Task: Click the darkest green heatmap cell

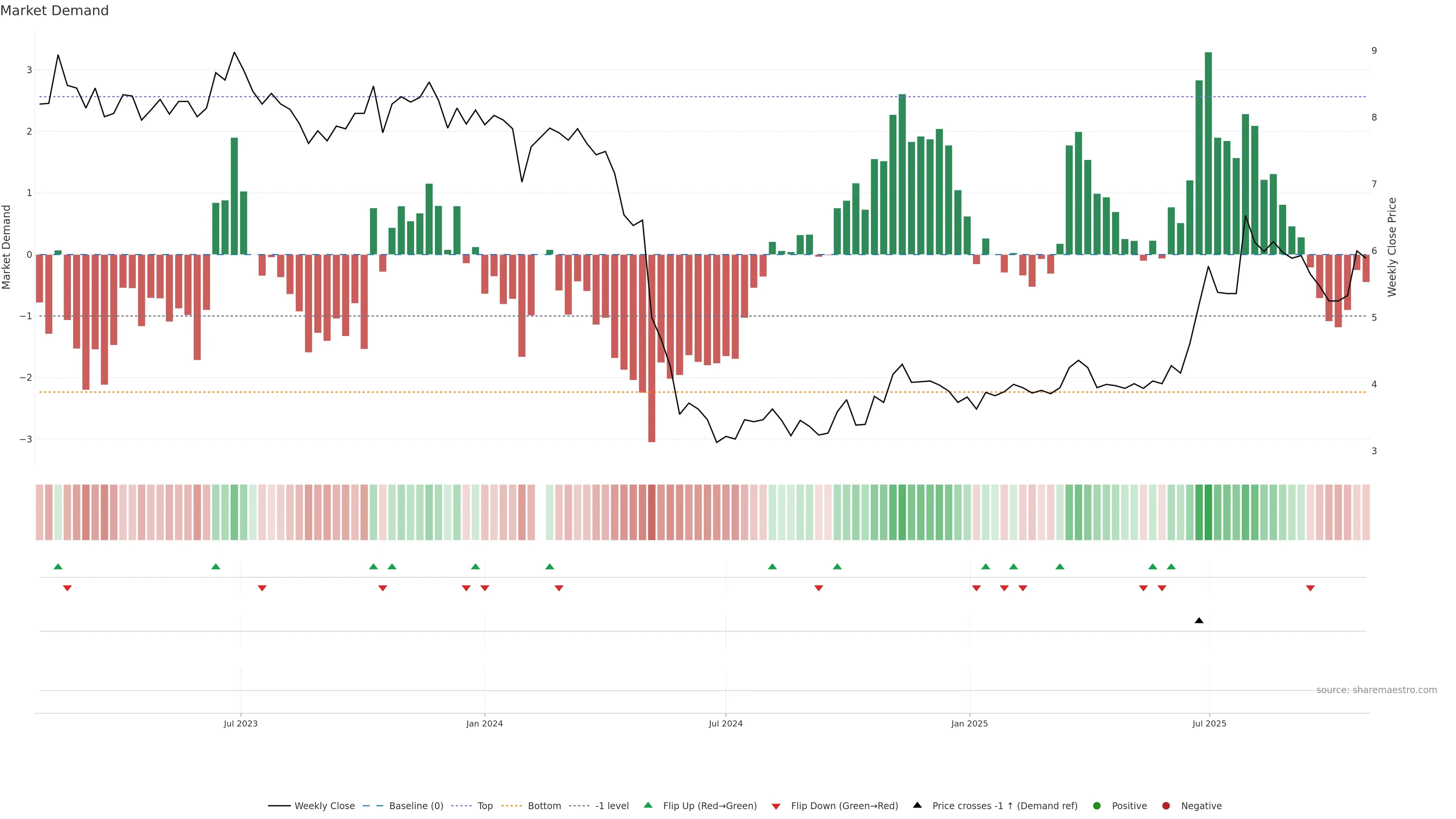Action: [1208, 512]
